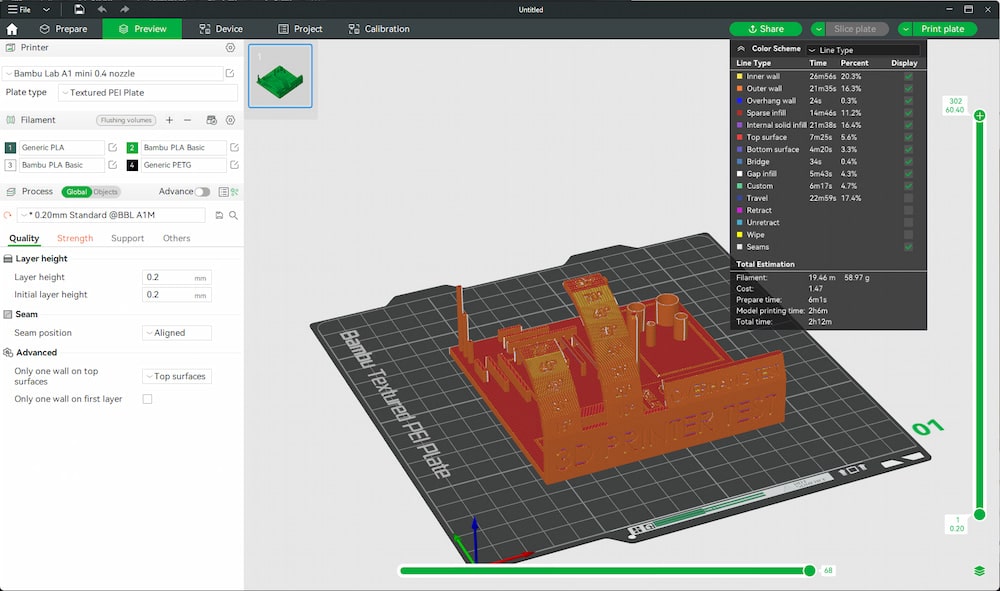Open the printer selection dropdown
Screen dimensions: 1000x591
[113, 73]
